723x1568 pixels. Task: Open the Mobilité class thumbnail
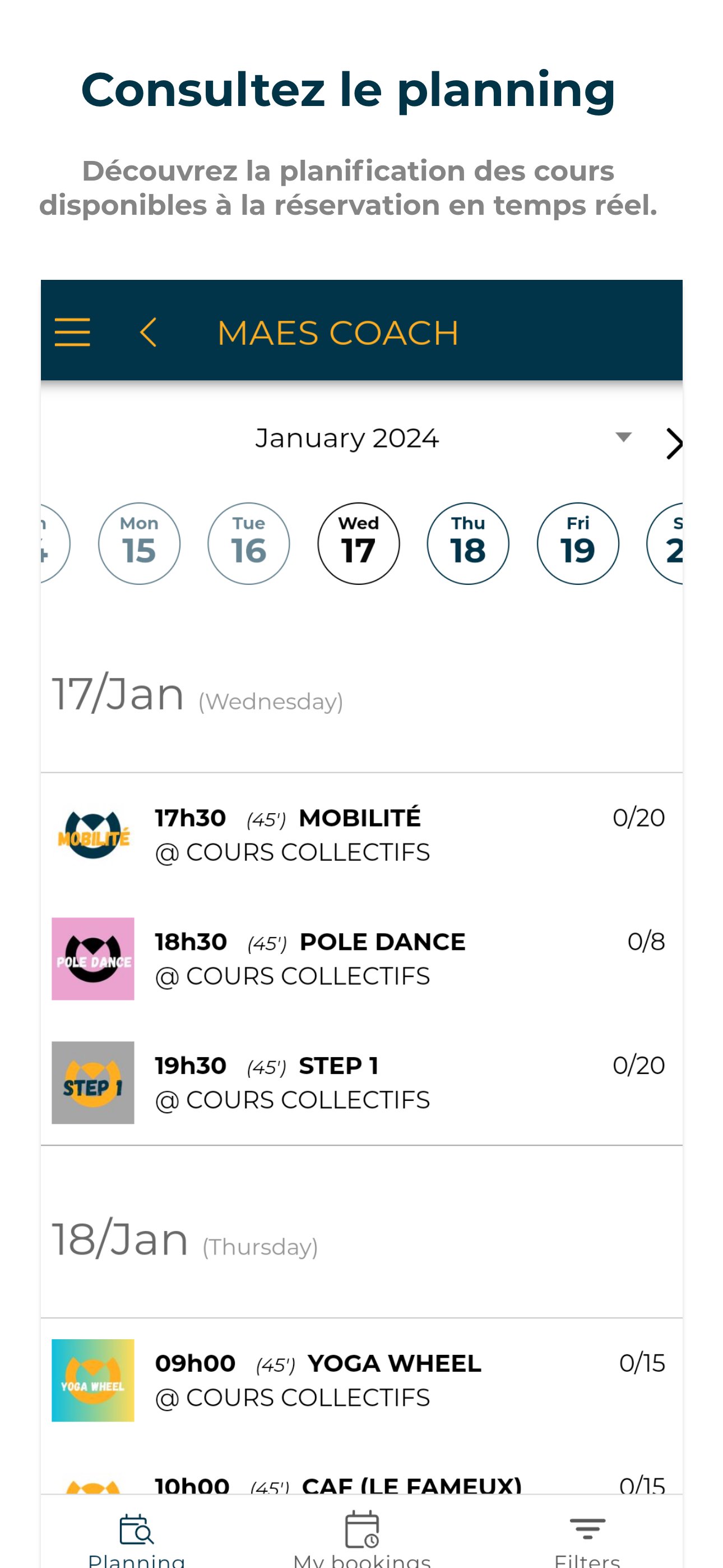click(93, 834)
